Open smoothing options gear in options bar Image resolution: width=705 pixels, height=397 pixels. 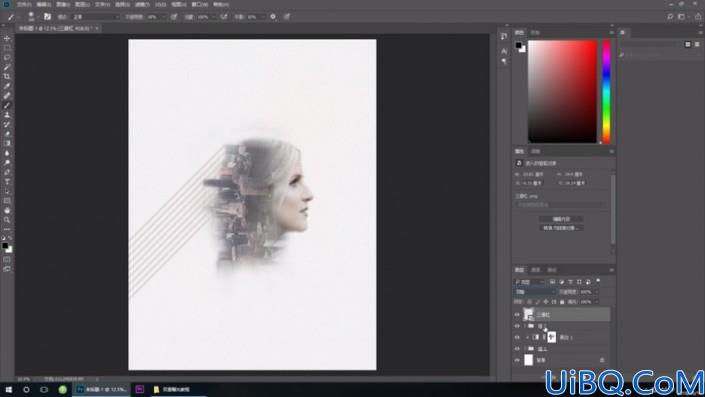click(273, 17)
